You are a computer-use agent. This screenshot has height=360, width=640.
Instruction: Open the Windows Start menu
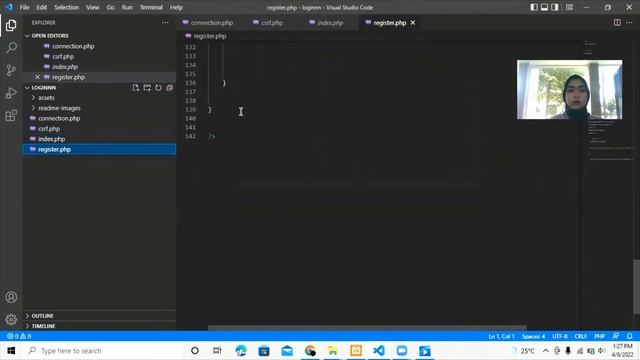[x=11, y=351]
